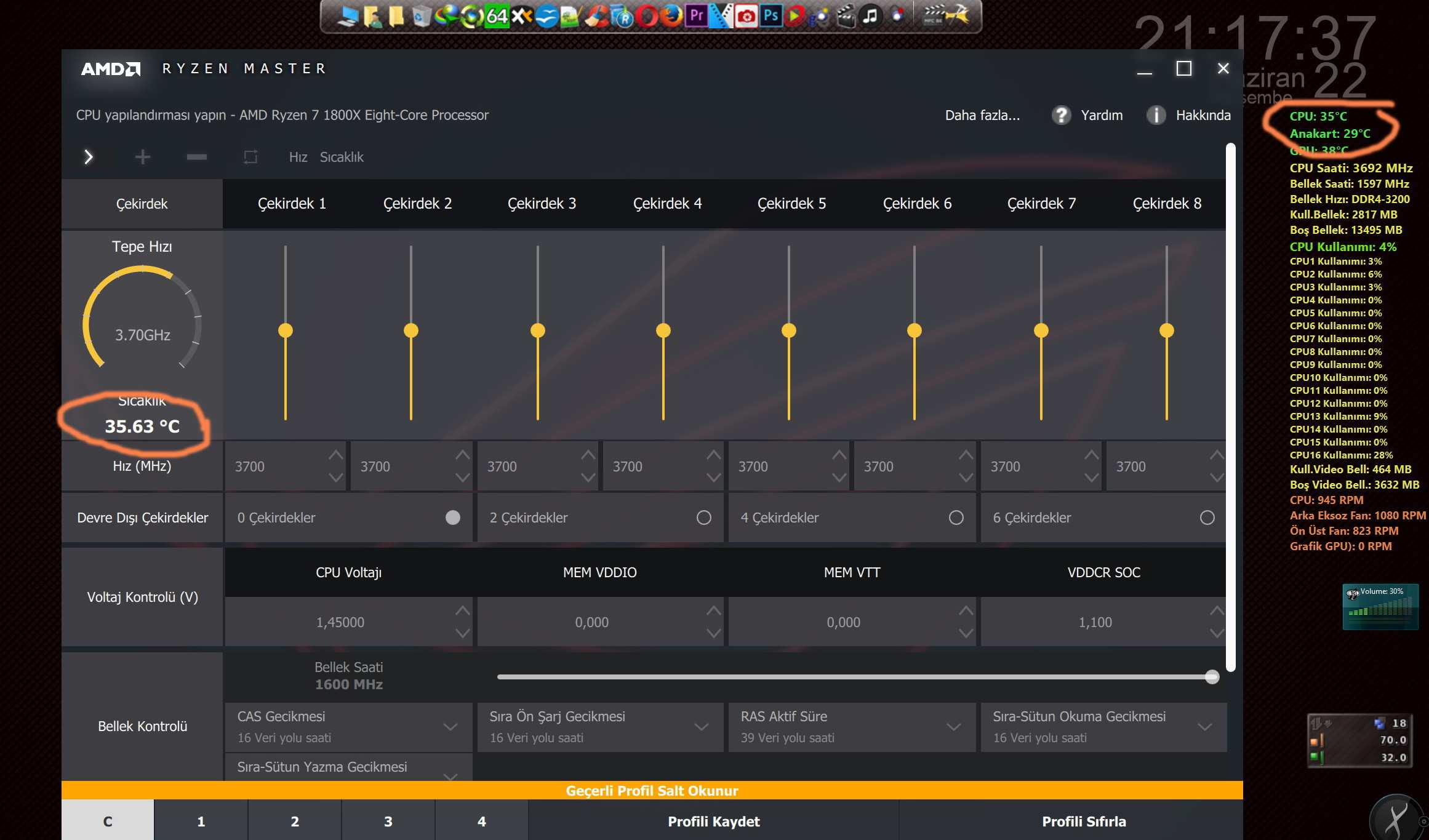The image size is (1429, 840).
Task: Increase MEM VDDIO with up arrow
Action: coord(714,610)
